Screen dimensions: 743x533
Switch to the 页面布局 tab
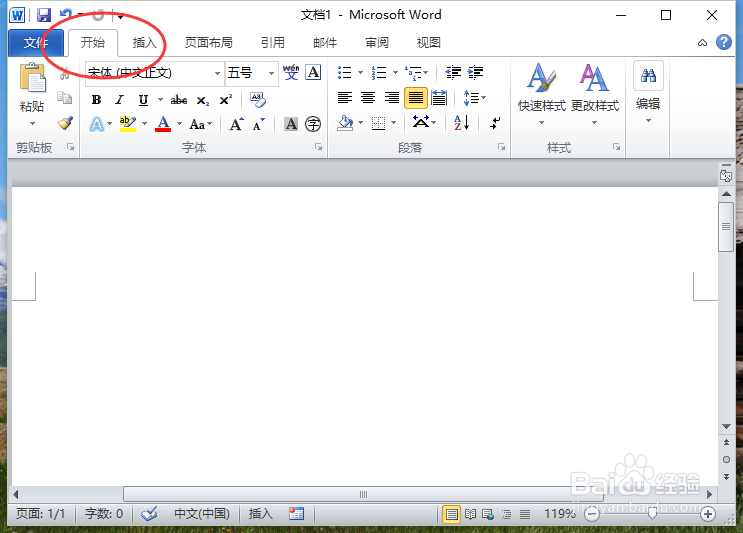(208, 43)
